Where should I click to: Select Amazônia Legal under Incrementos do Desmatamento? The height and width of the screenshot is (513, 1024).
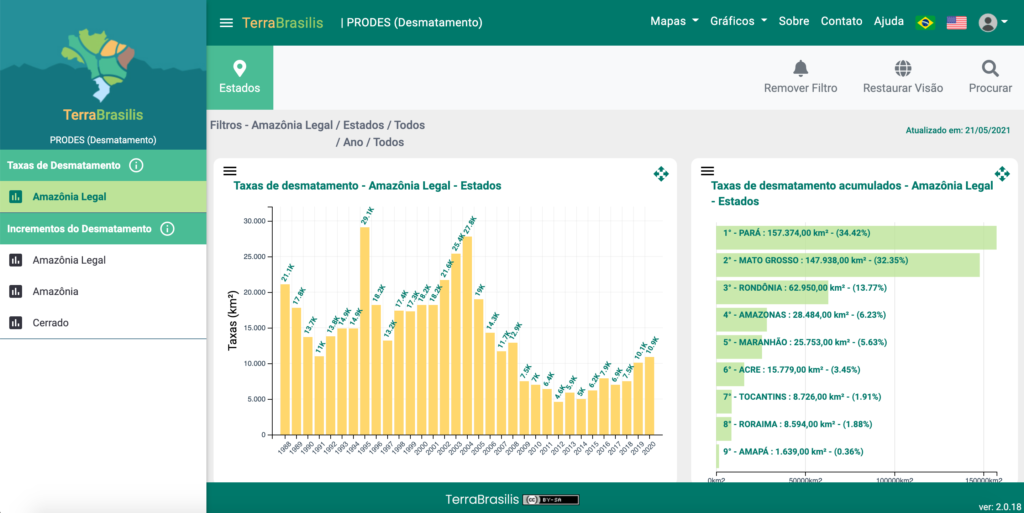pyautogui.click(x=103, y=260)
